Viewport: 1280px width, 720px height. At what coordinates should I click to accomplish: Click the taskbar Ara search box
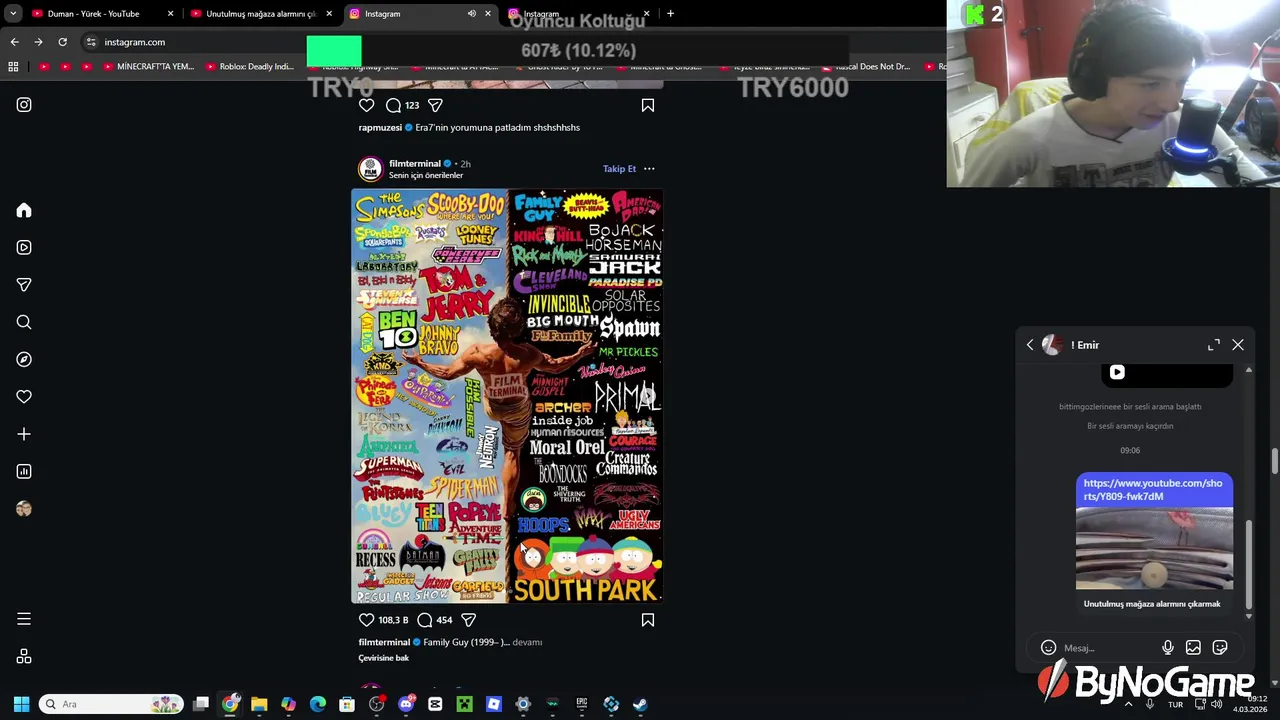click(112, 704)
